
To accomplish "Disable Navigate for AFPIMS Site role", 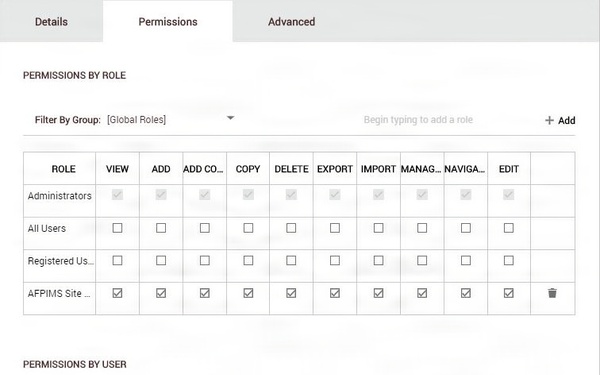I will click(x=466, y=293).
